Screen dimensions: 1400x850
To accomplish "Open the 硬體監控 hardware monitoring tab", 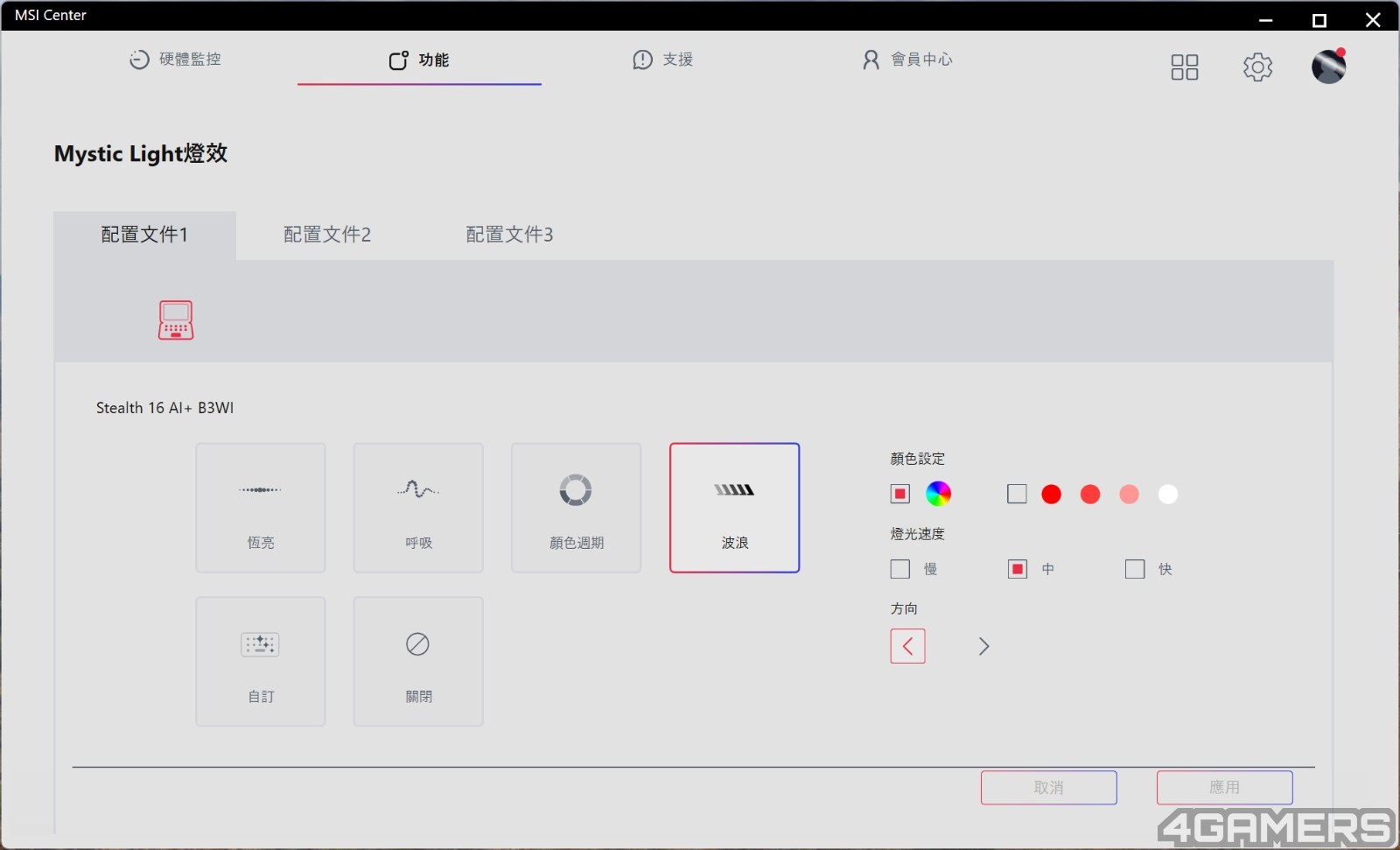I will (x=175, y=60).
